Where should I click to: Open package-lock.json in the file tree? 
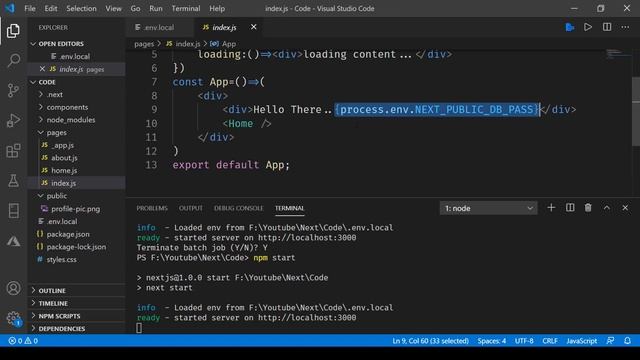point(76,247)
